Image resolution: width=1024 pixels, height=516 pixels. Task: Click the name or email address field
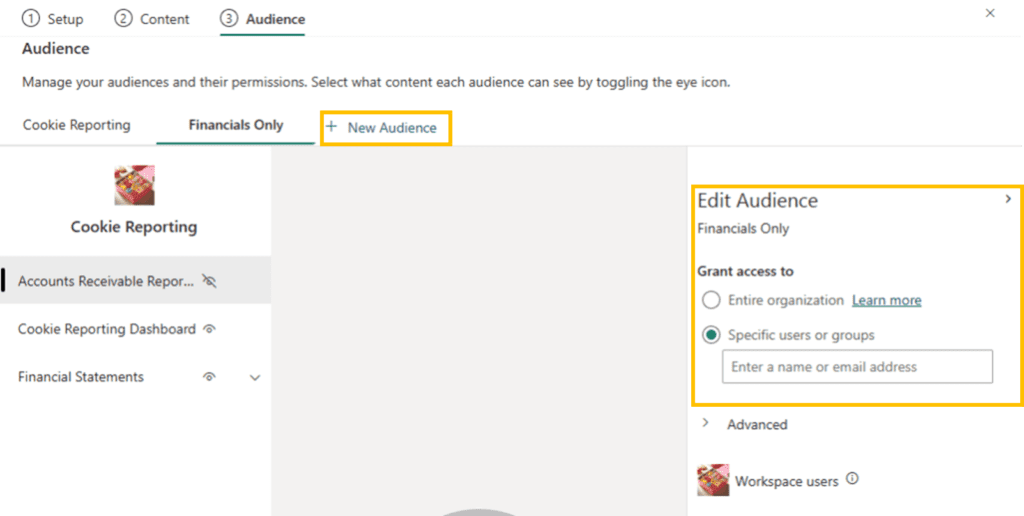857,367
